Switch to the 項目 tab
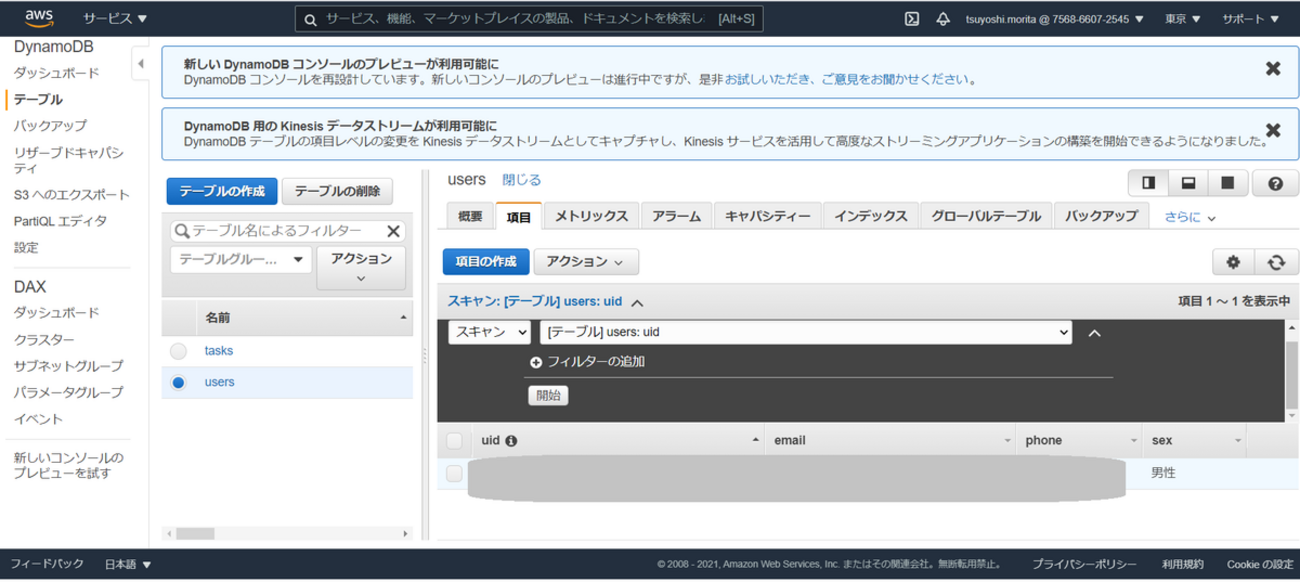 click(x=519, y=216)
